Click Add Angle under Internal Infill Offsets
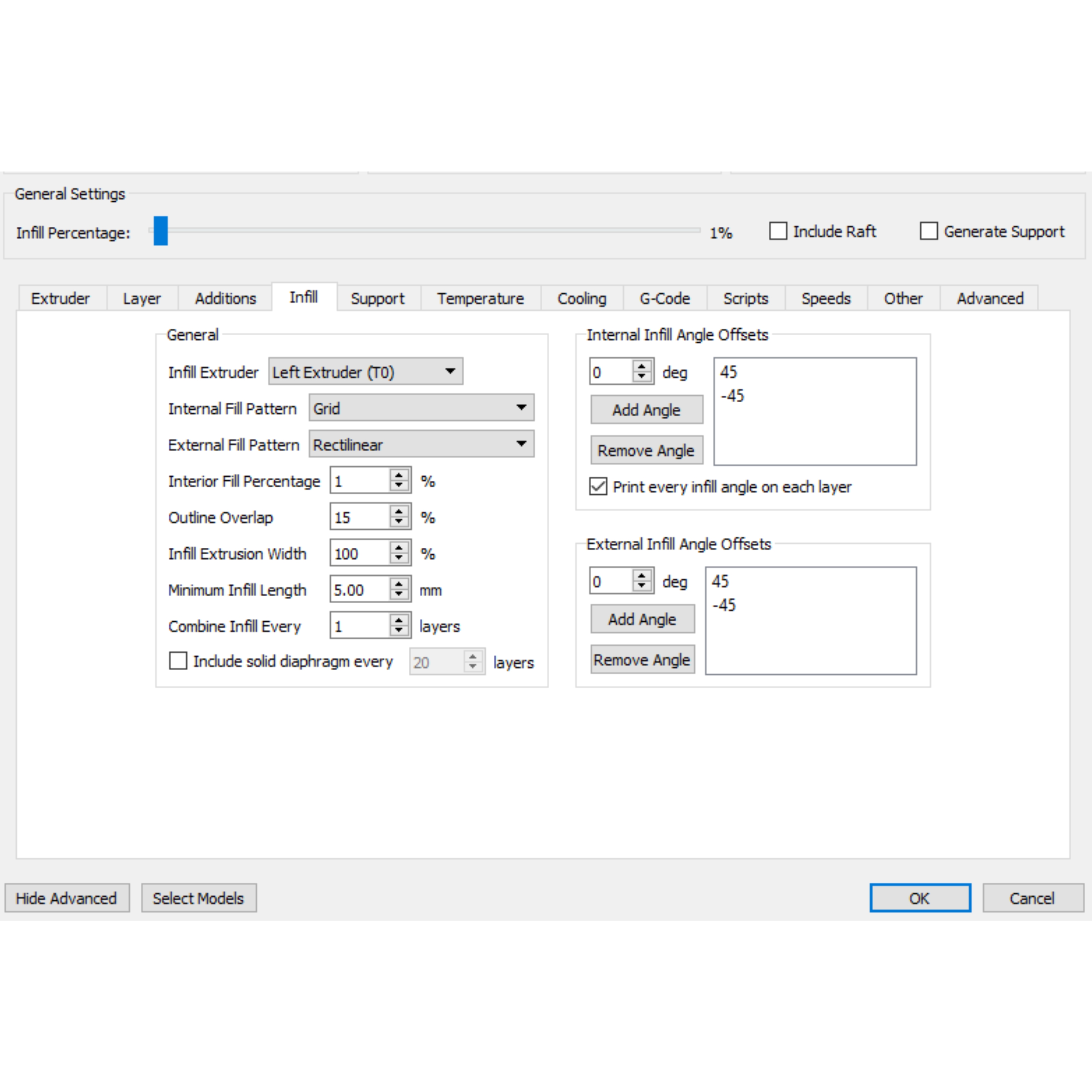1092x1092 pixels. [x=646, y=410]
